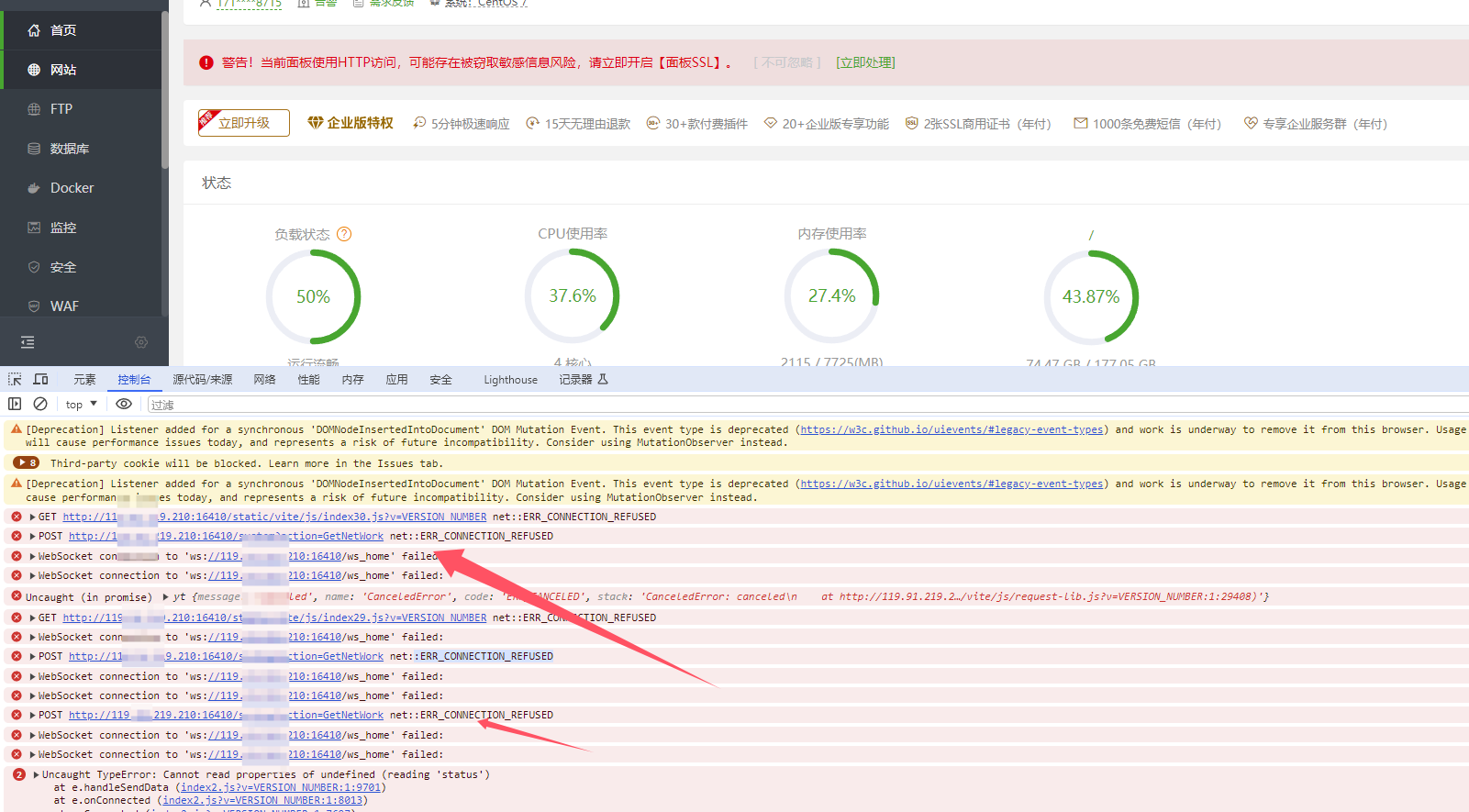Open 数据库 database icon in sidebar

(x=34, y=149)
